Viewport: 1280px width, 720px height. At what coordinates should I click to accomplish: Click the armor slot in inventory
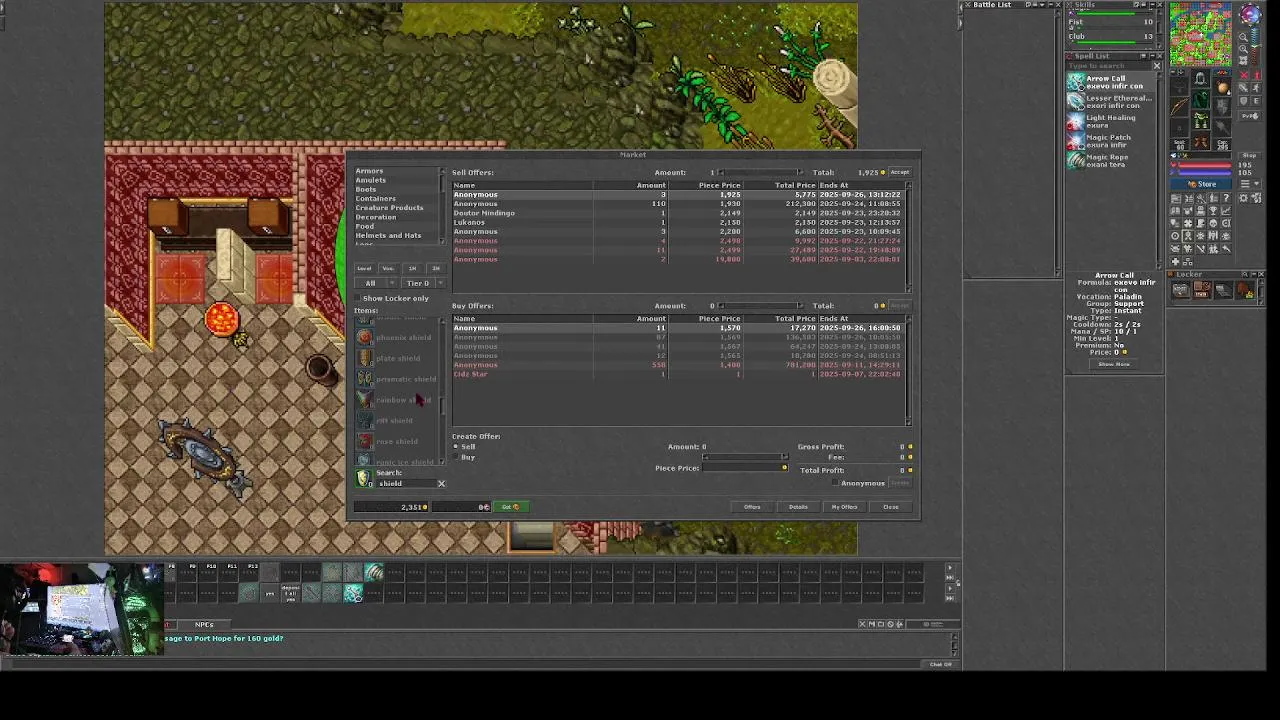click(x=1201, y=101)
